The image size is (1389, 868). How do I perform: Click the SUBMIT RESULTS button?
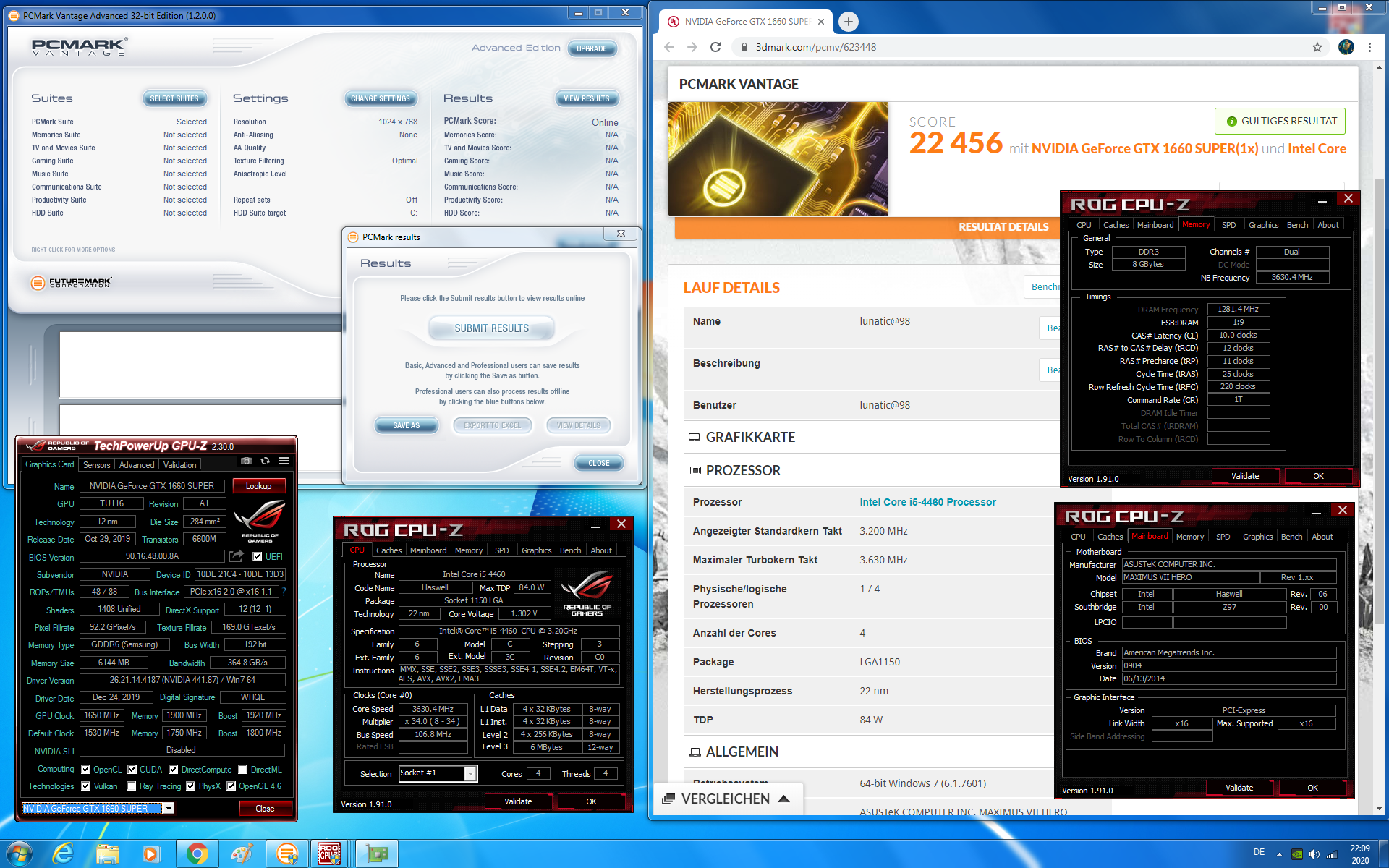click(x=492, y=328)
